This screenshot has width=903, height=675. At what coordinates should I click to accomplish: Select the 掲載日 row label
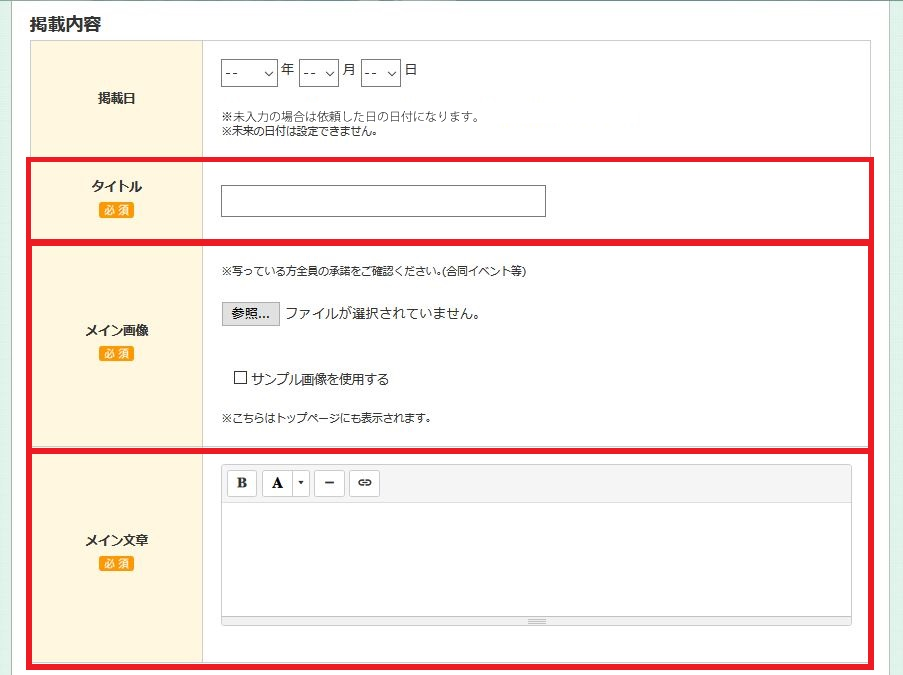(x=116, y=98)
